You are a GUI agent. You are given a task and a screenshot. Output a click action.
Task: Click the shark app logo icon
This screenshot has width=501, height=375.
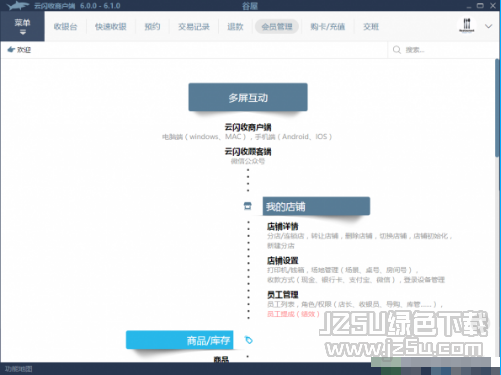(18, 6)
